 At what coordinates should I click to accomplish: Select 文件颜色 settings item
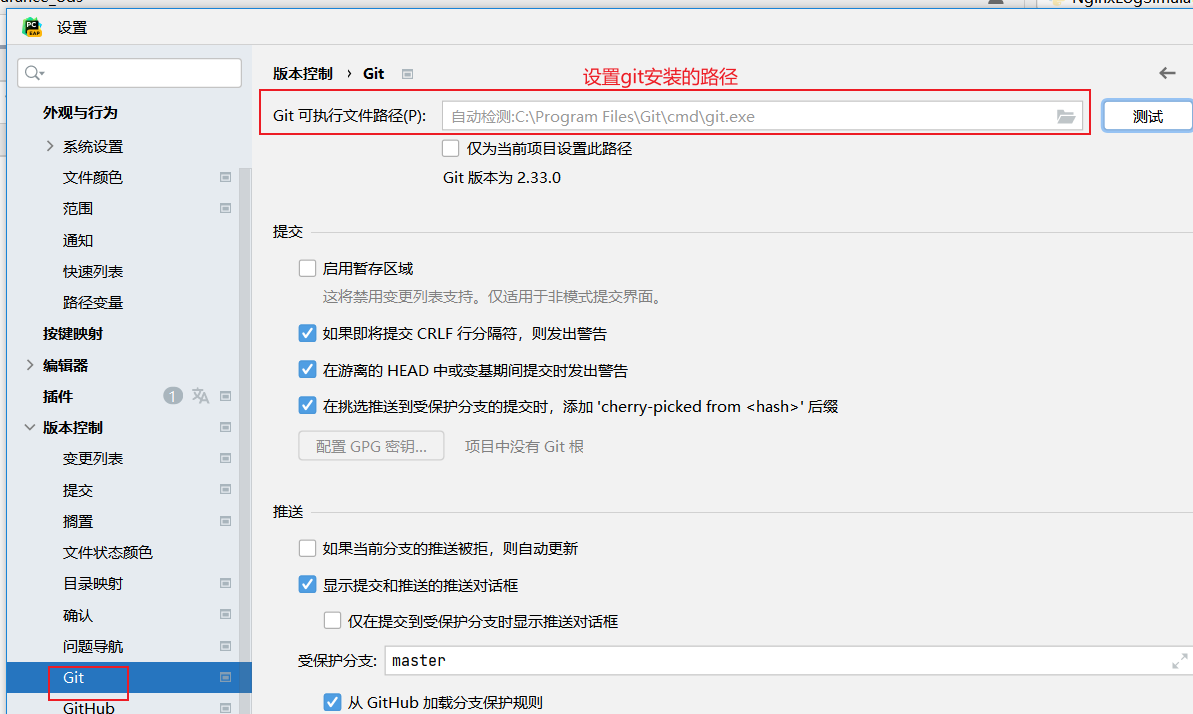point(92,177)
